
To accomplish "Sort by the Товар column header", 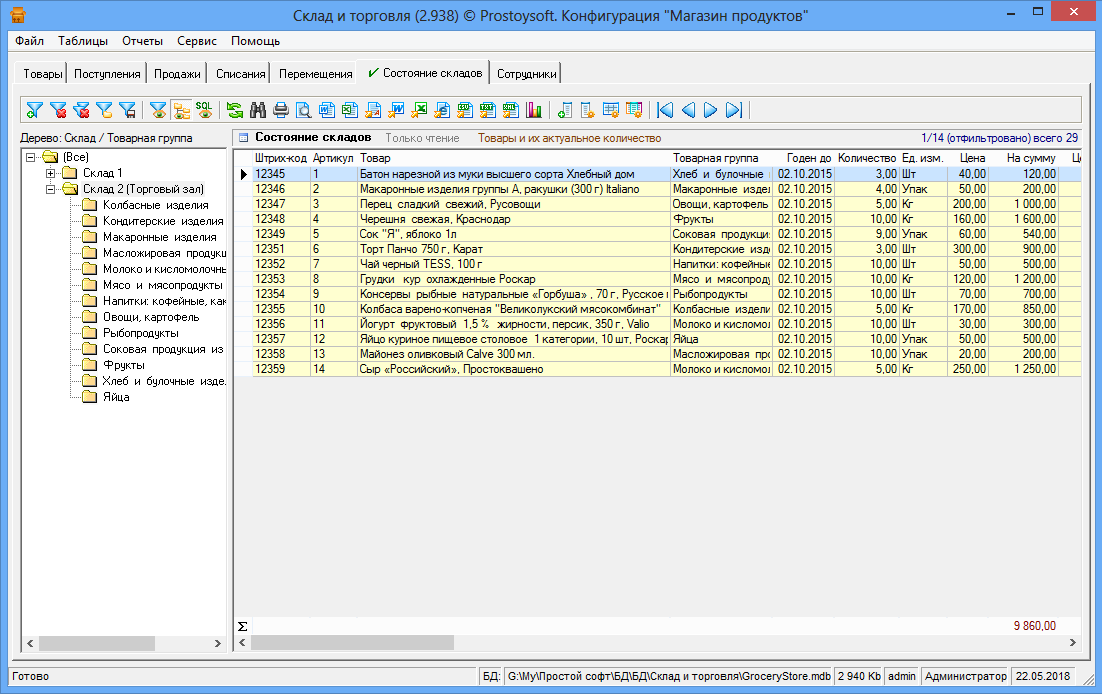I will [x=376, y=158].
